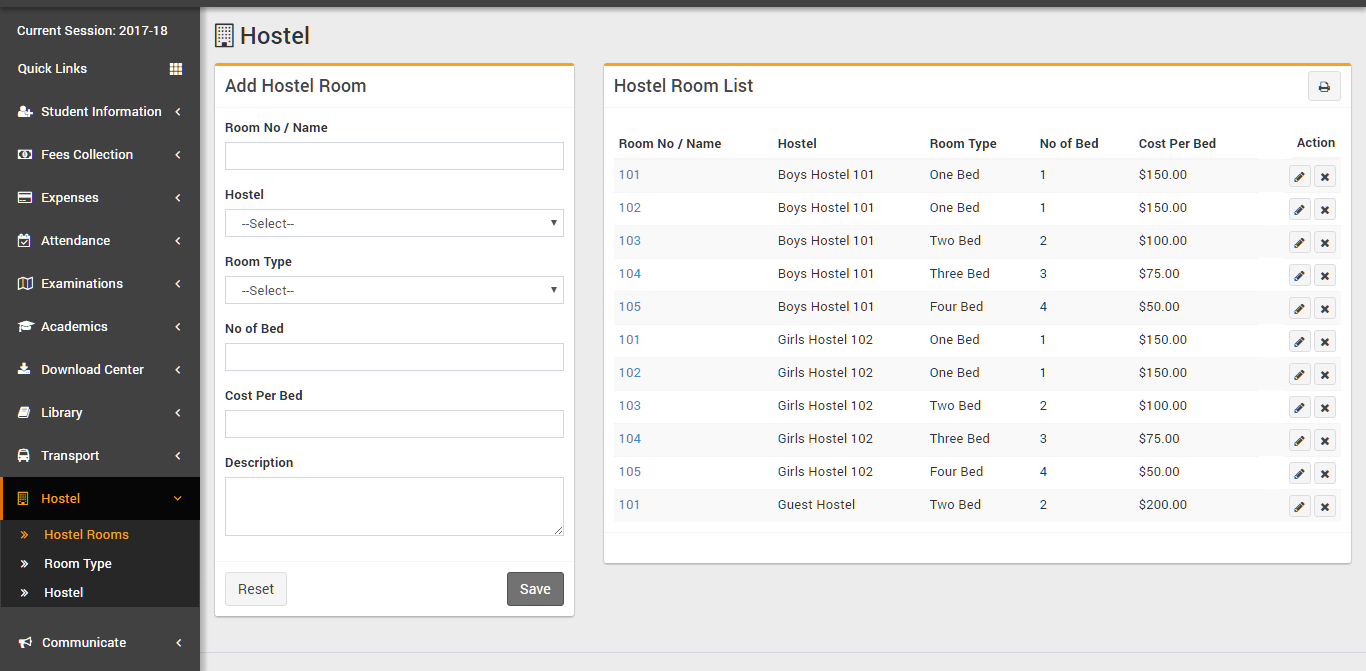Focus the Room No / Name field

[x=394, y=156]
